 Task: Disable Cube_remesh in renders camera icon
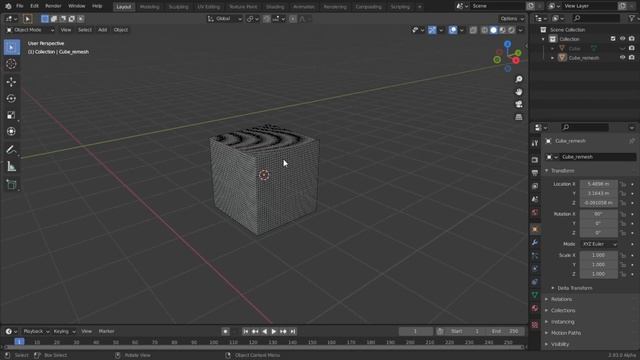632,58
